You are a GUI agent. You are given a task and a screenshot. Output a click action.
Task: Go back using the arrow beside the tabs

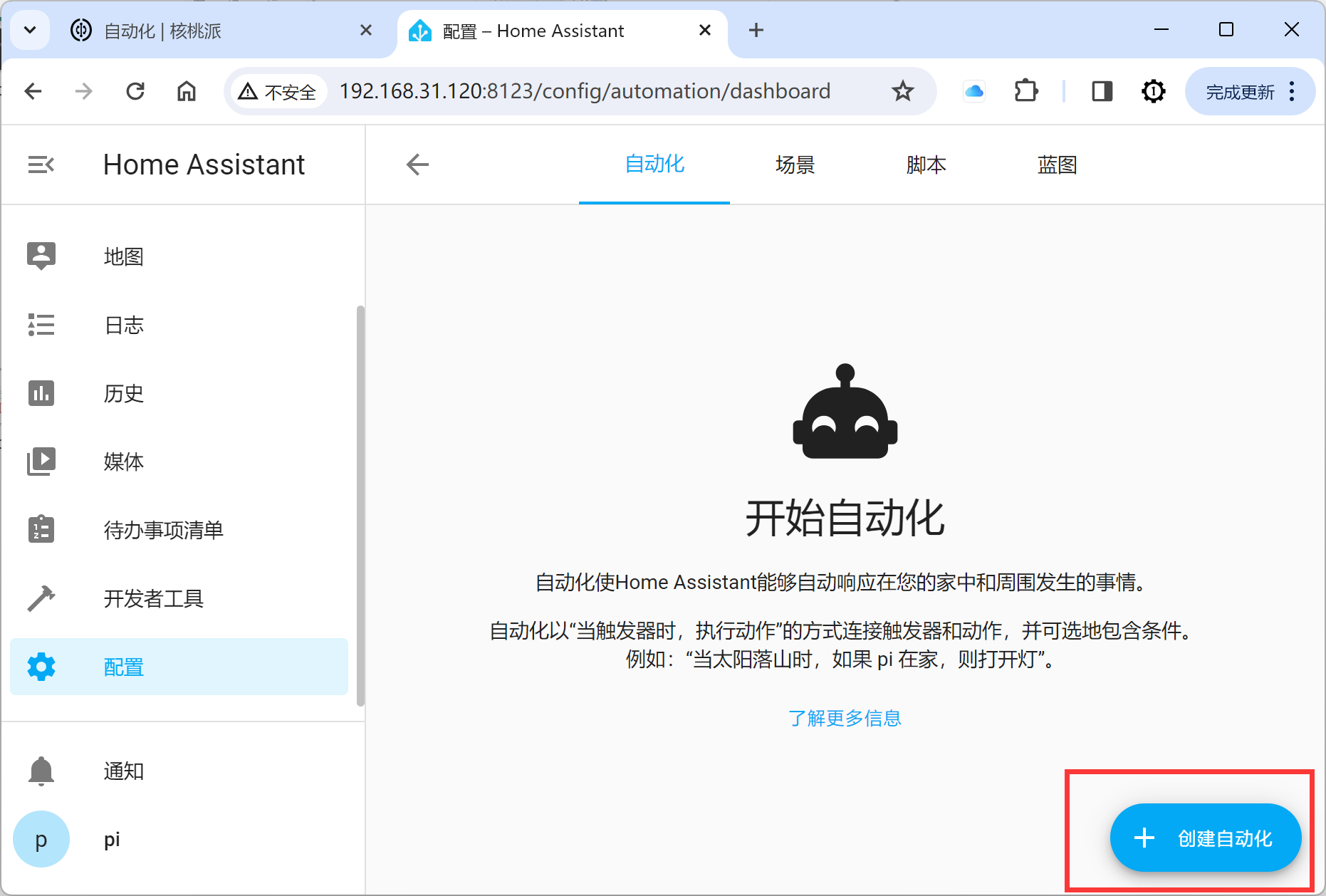pyautogui.click(x=417, y=165)
